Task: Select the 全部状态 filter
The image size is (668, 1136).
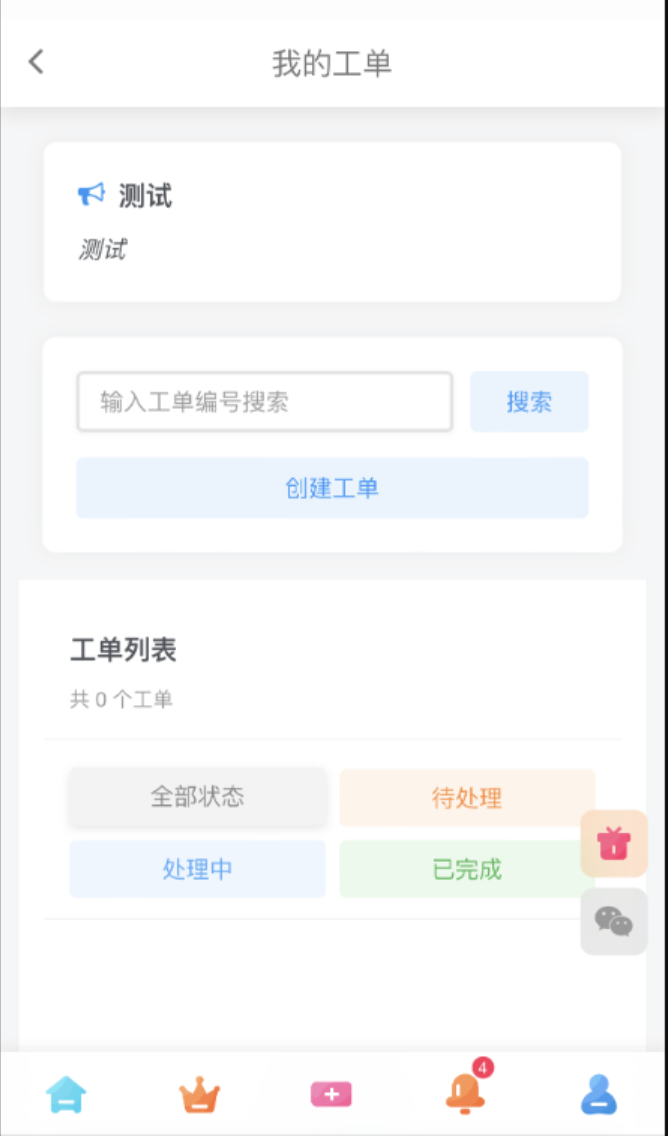Action: pos(197,797)
